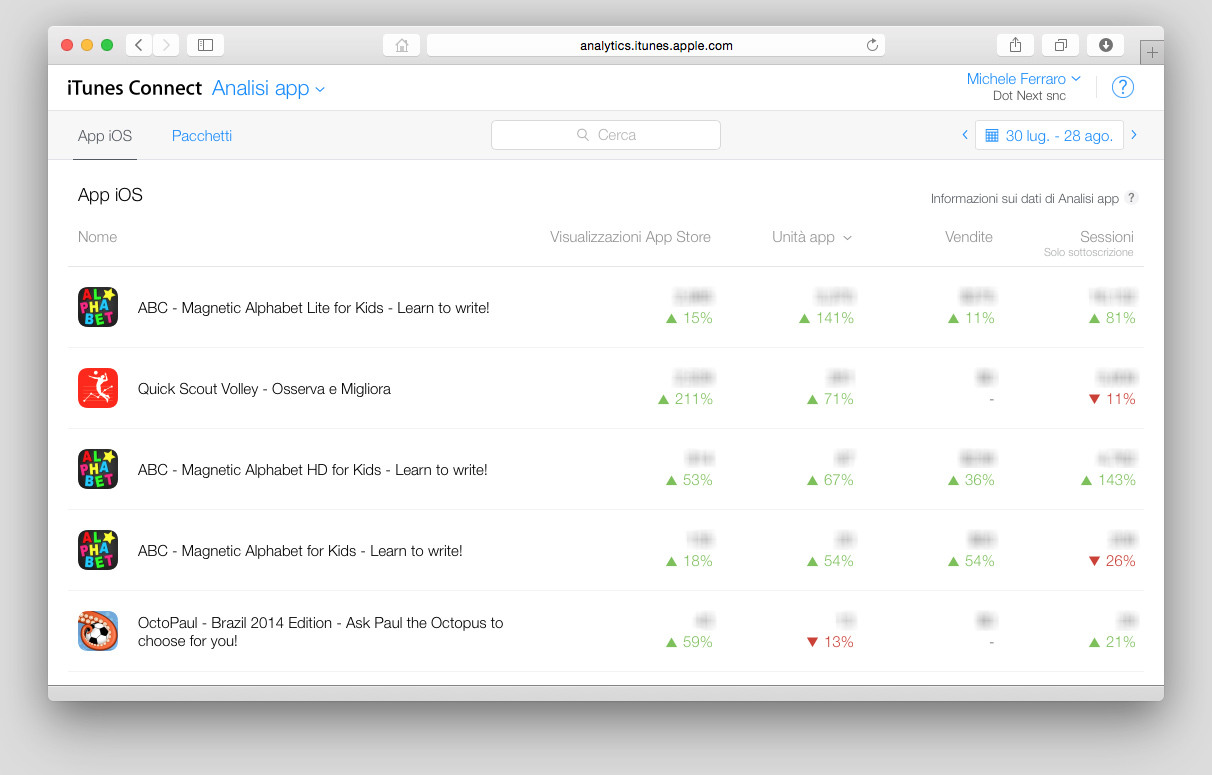Select the App iOS tab
1212x775 pixels.
pyautogui.click(x=105, y=136)
